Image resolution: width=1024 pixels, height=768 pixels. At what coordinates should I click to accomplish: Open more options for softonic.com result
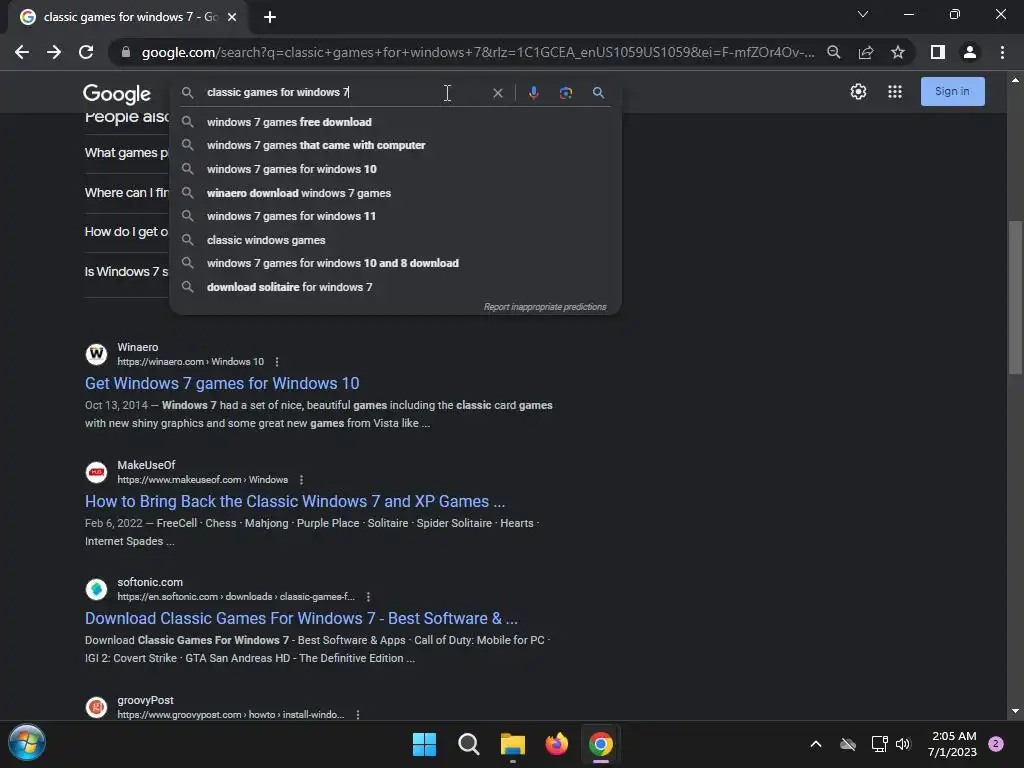point(368,597)
